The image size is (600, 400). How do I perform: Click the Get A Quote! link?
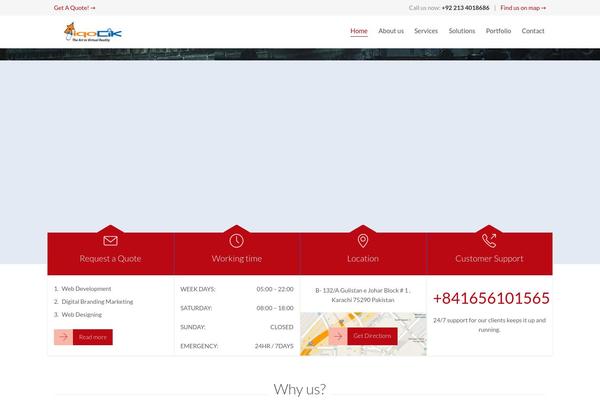point(75,8)
